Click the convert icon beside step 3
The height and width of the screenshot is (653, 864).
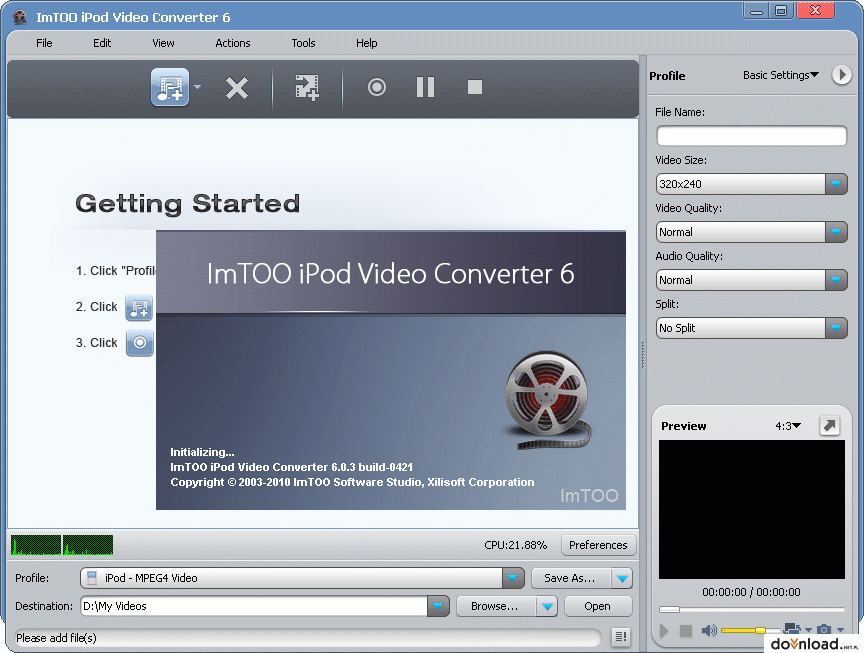[x=140, y=343]
